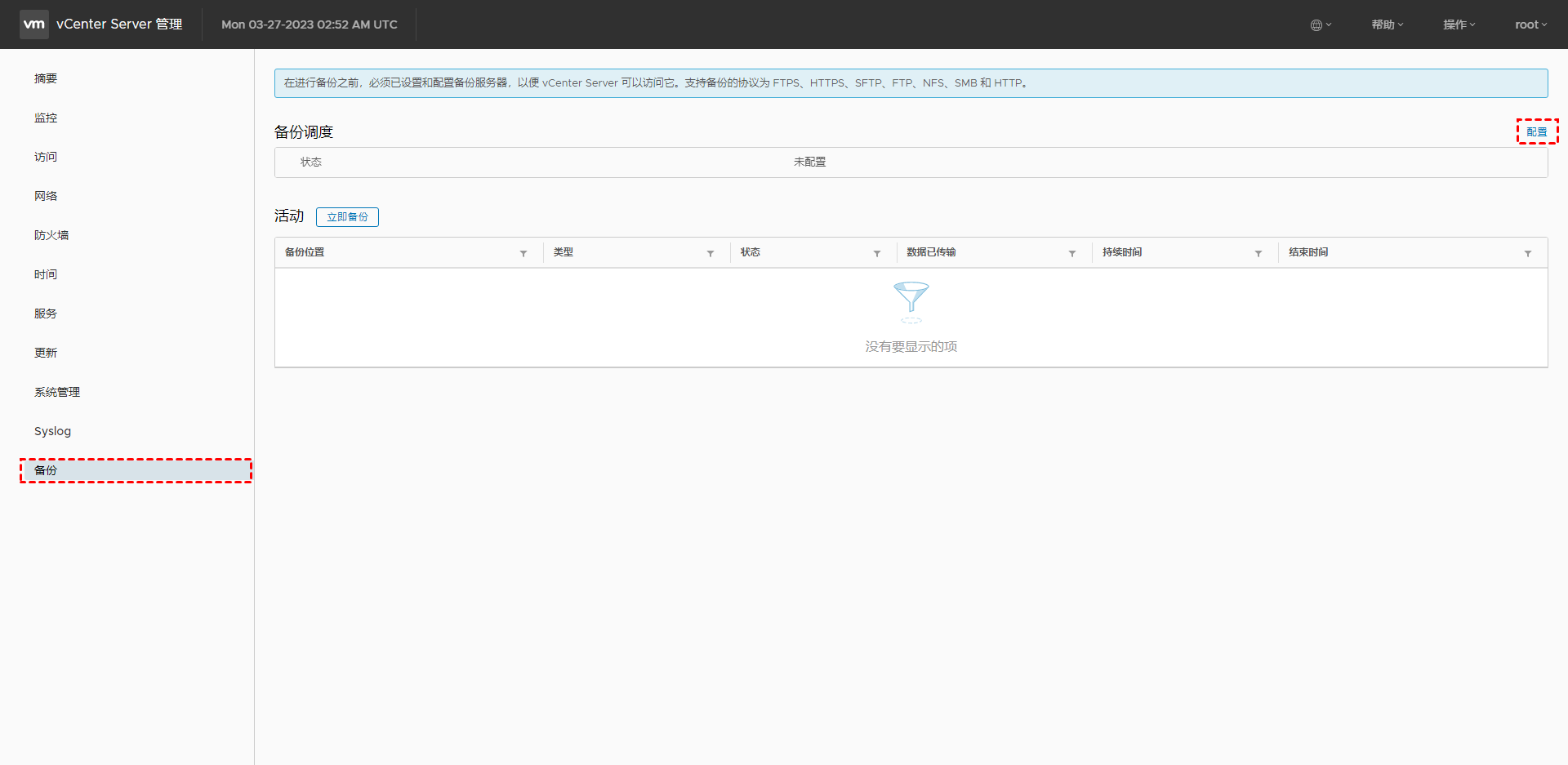
Task: Open the root user dropdown
Action: (1530, 24)
